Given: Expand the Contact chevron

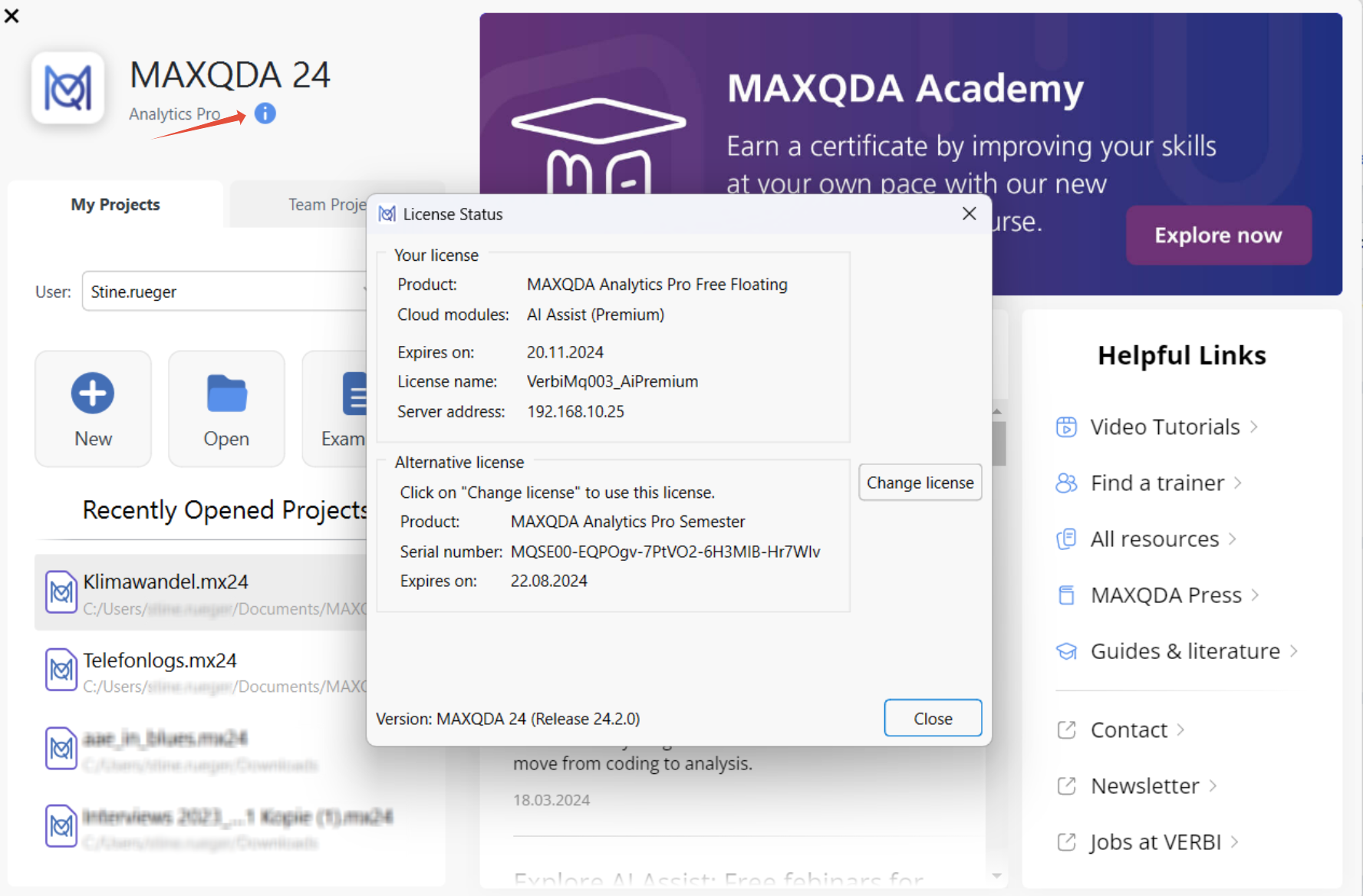Looking at the screenshot, I should click(x=1181, y=730).
